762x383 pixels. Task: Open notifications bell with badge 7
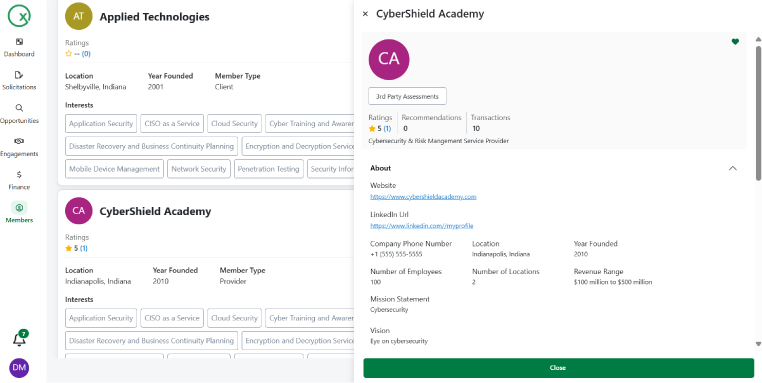point(19,339)
